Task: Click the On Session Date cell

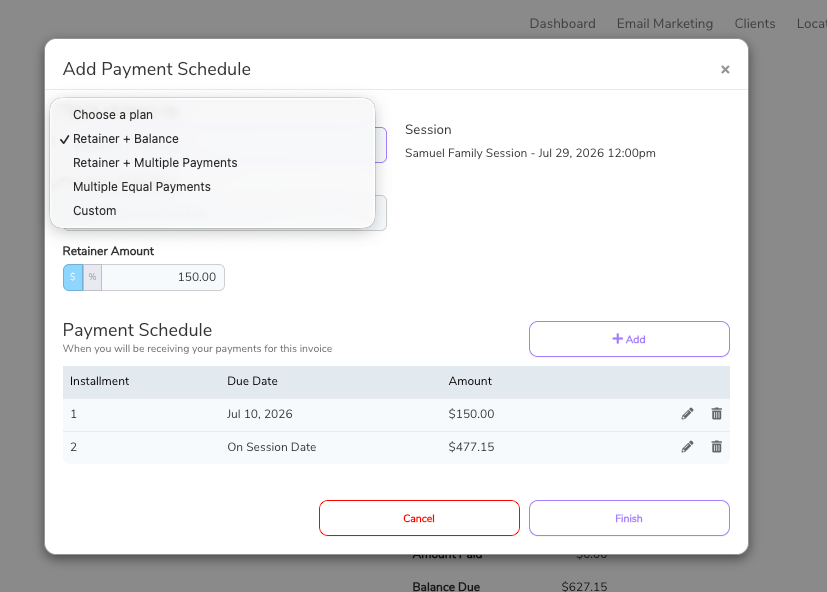Action: (x=272, y=447)
